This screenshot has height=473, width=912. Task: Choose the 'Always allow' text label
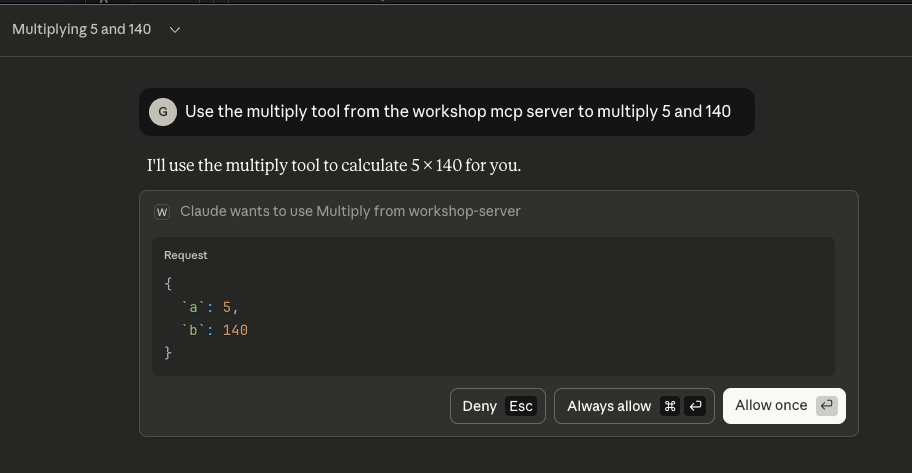click(x=609, y=406)
